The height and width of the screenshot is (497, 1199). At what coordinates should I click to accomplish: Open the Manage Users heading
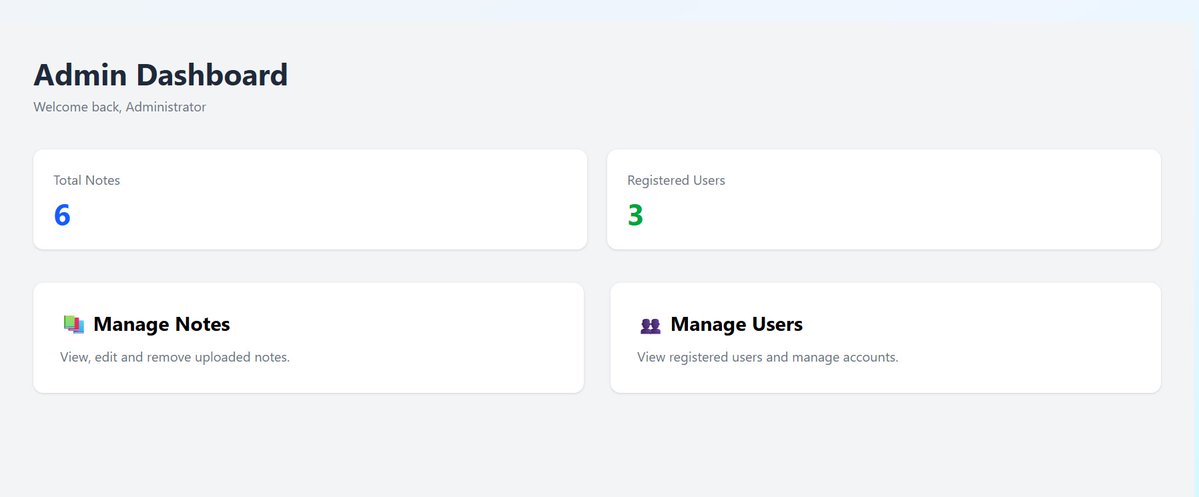[736, 324]
